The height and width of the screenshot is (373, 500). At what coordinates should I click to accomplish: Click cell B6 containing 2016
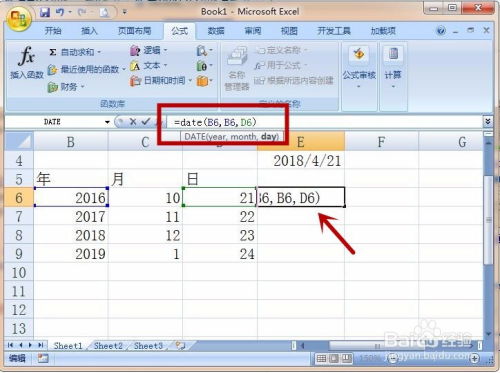point(71,198)
